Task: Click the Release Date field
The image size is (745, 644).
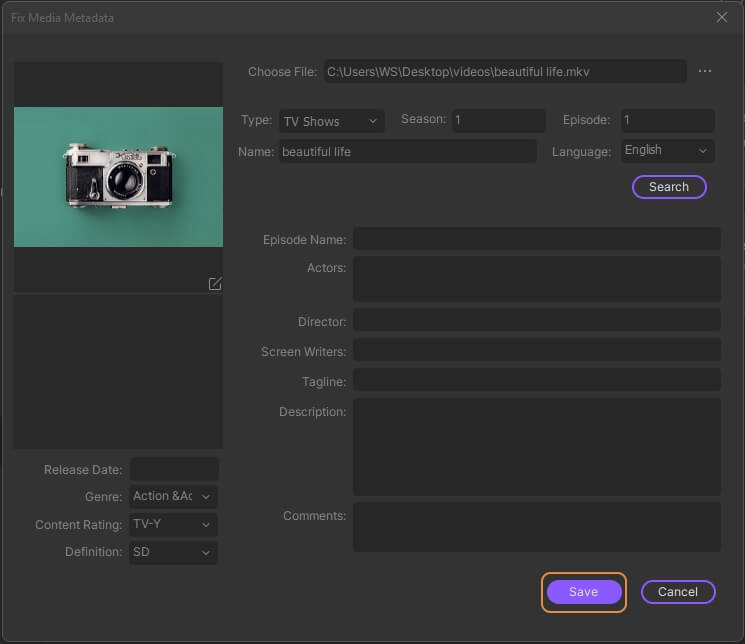Action: 174,469
